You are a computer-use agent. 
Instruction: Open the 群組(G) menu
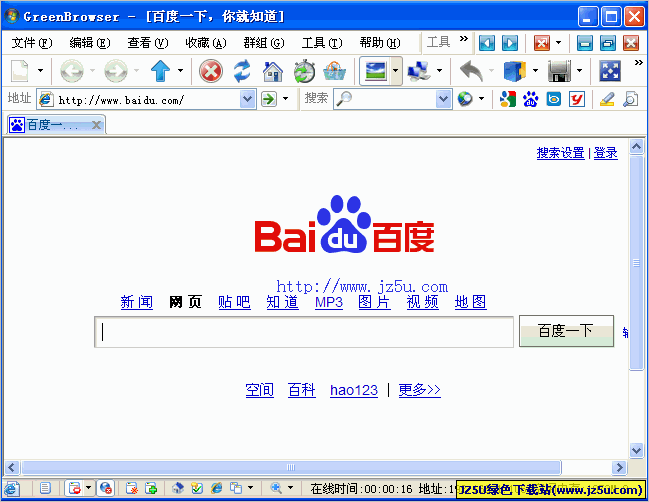(x=264, y=43)
